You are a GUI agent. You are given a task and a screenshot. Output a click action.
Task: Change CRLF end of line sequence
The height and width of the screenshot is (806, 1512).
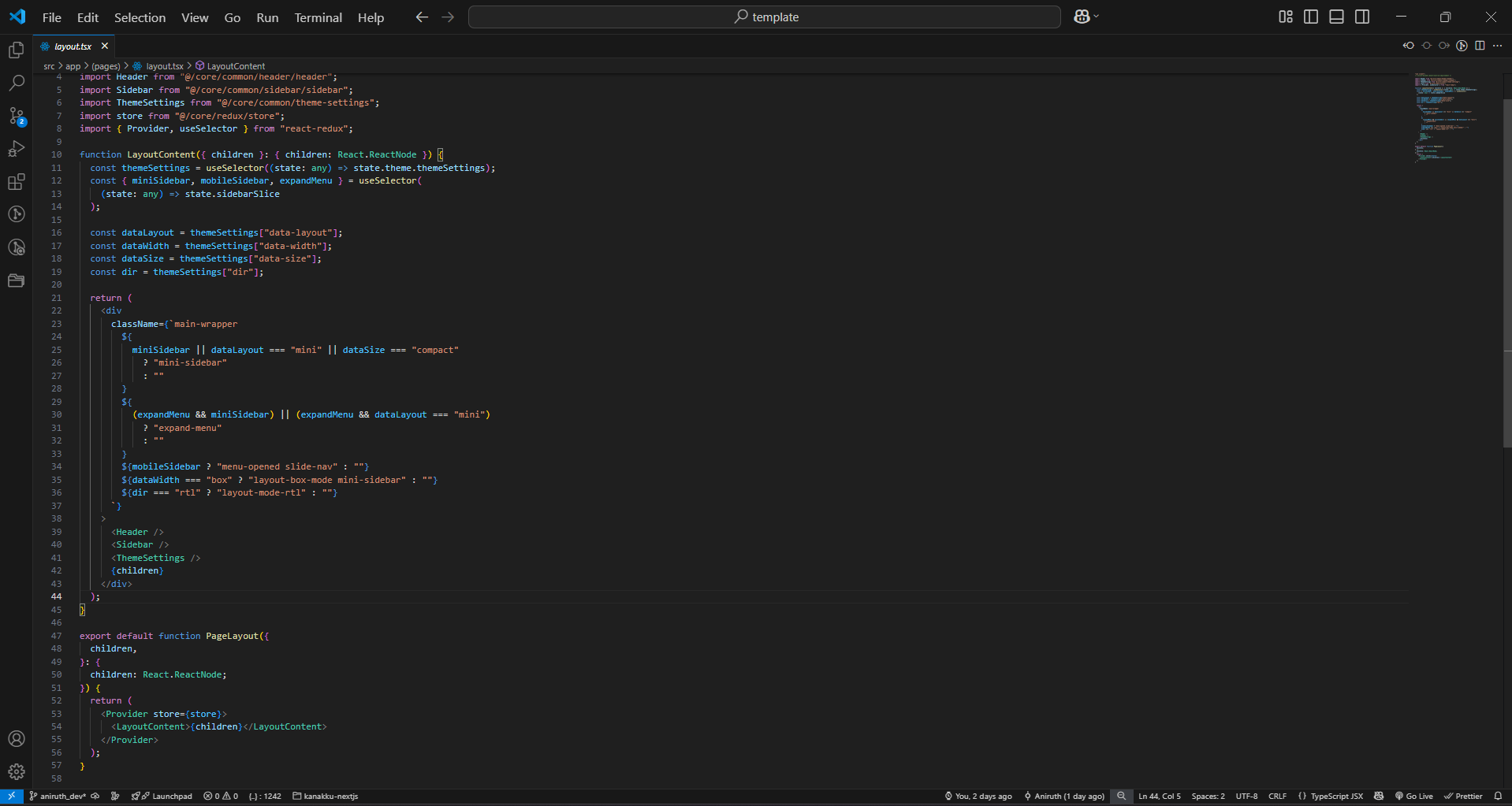[x=1277, y=796]
